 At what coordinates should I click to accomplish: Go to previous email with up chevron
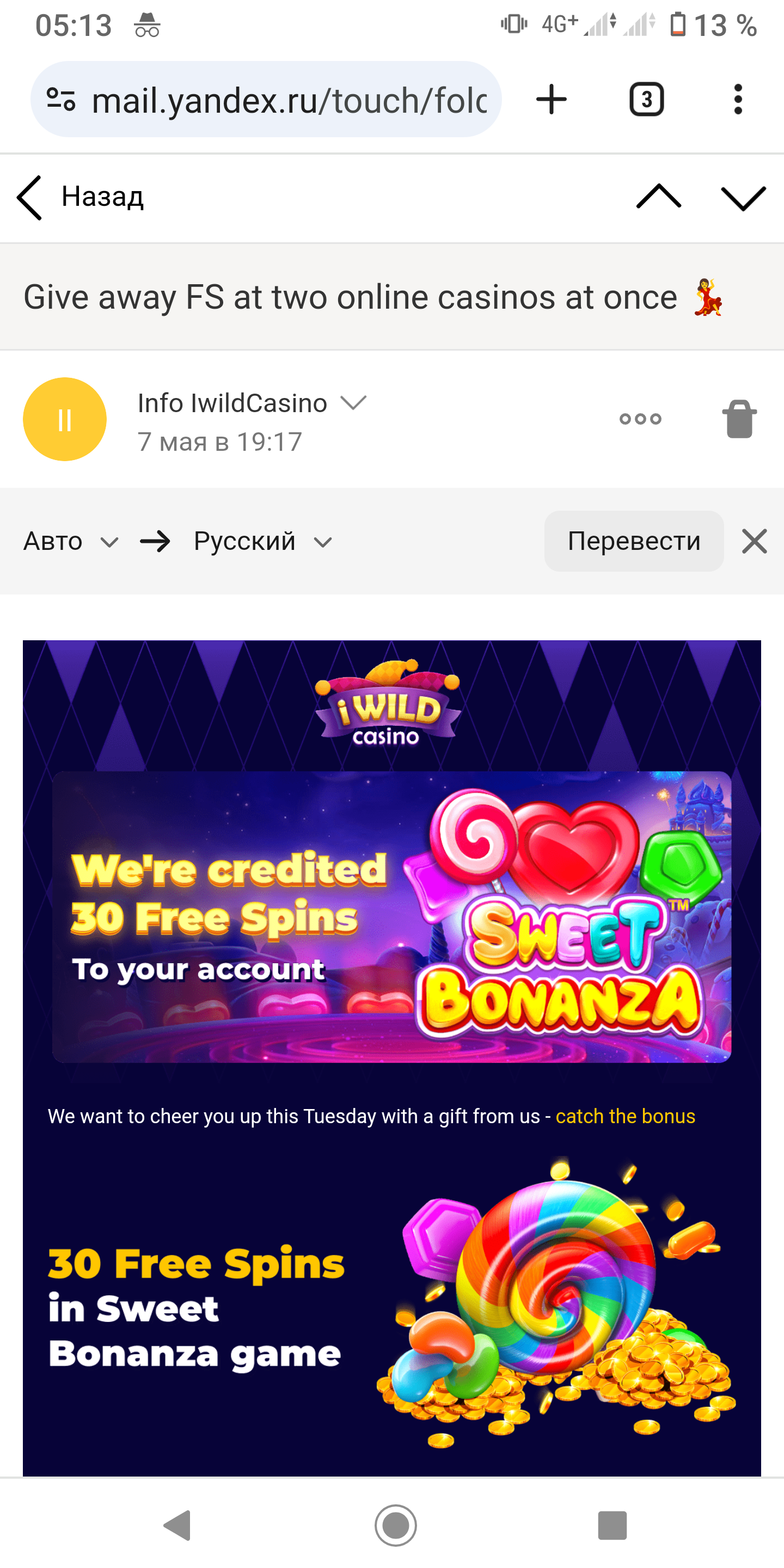(658, 197)
